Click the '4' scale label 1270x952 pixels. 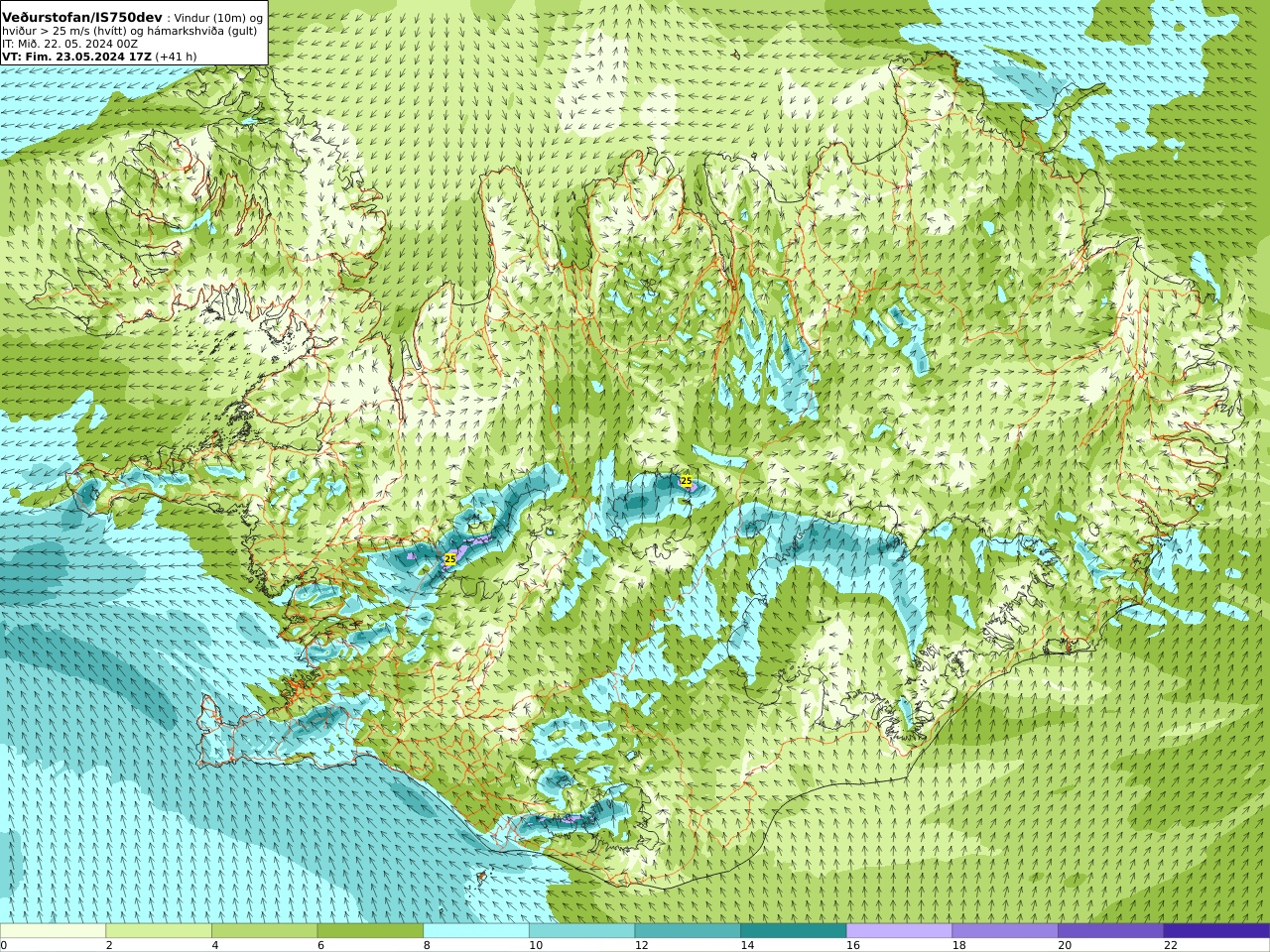tap(215, 945)
